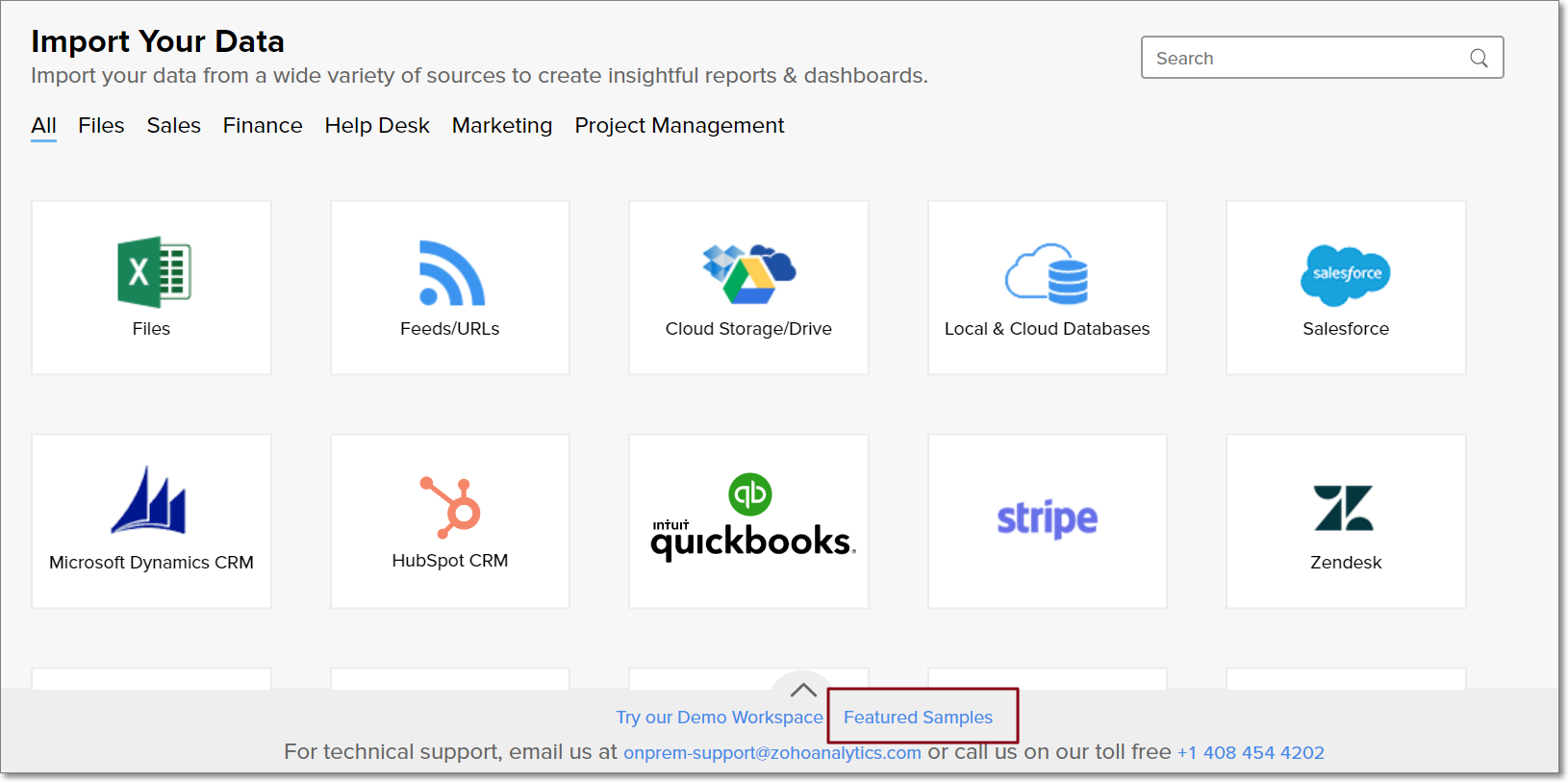The image size is (1568, 782).
Task: Choose the Cloud Storage/Drive icon
Action: tap(749, 274)
